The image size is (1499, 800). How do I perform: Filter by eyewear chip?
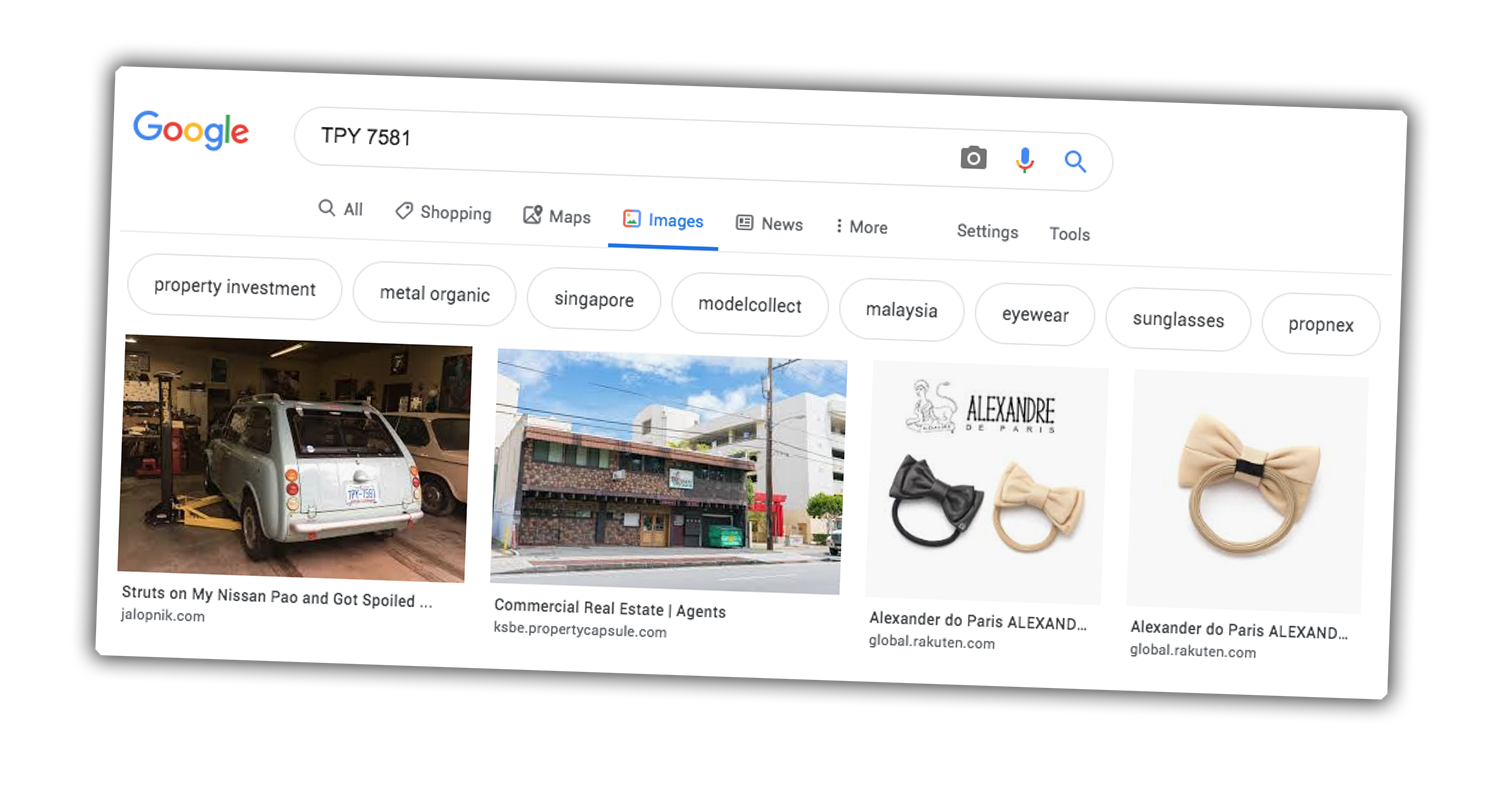(1035, 315)
